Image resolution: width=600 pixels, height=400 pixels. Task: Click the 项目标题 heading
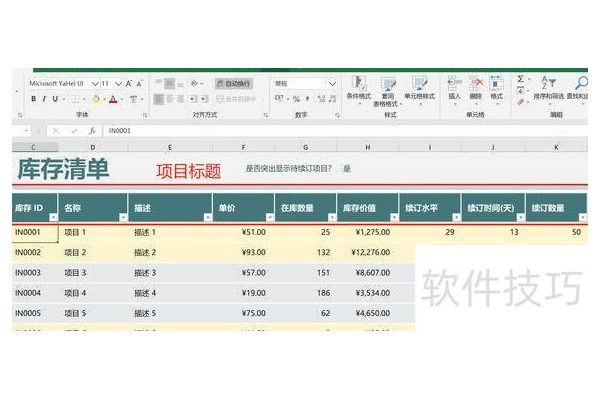pyautogui.click(x=189, y=171)
